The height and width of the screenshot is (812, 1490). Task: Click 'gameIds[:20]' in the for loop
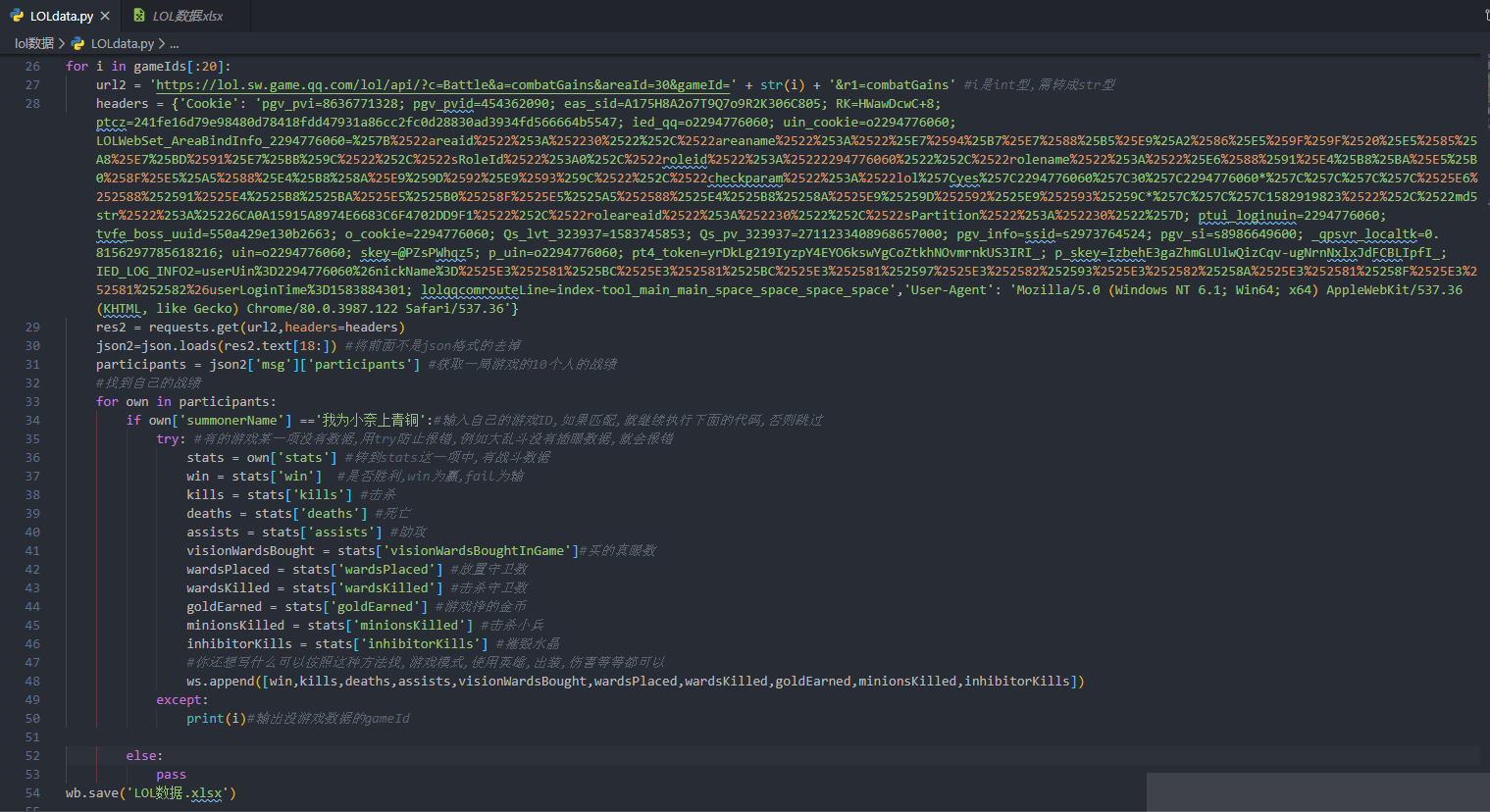tap(179, 66)
